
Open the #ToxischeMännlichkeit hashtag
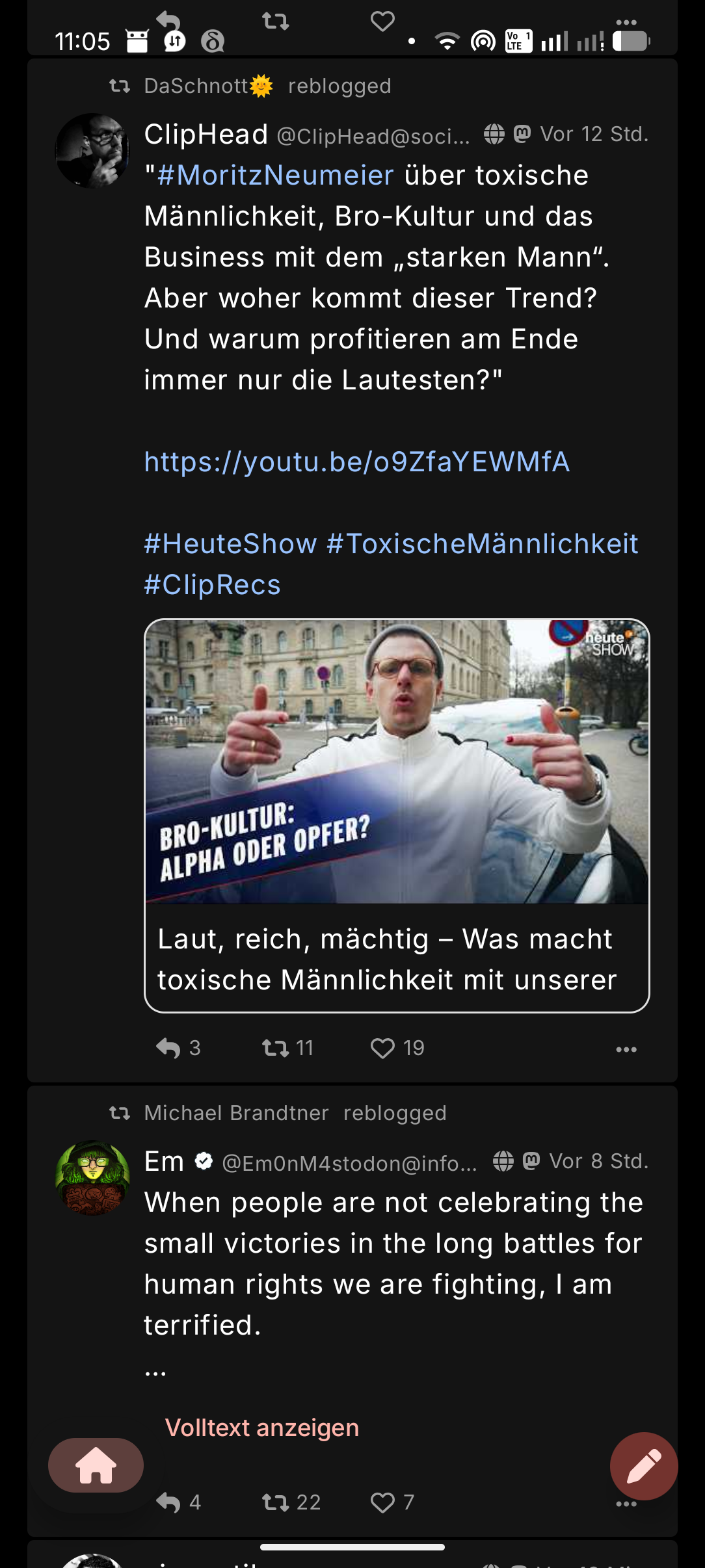[x=482, y=544]
